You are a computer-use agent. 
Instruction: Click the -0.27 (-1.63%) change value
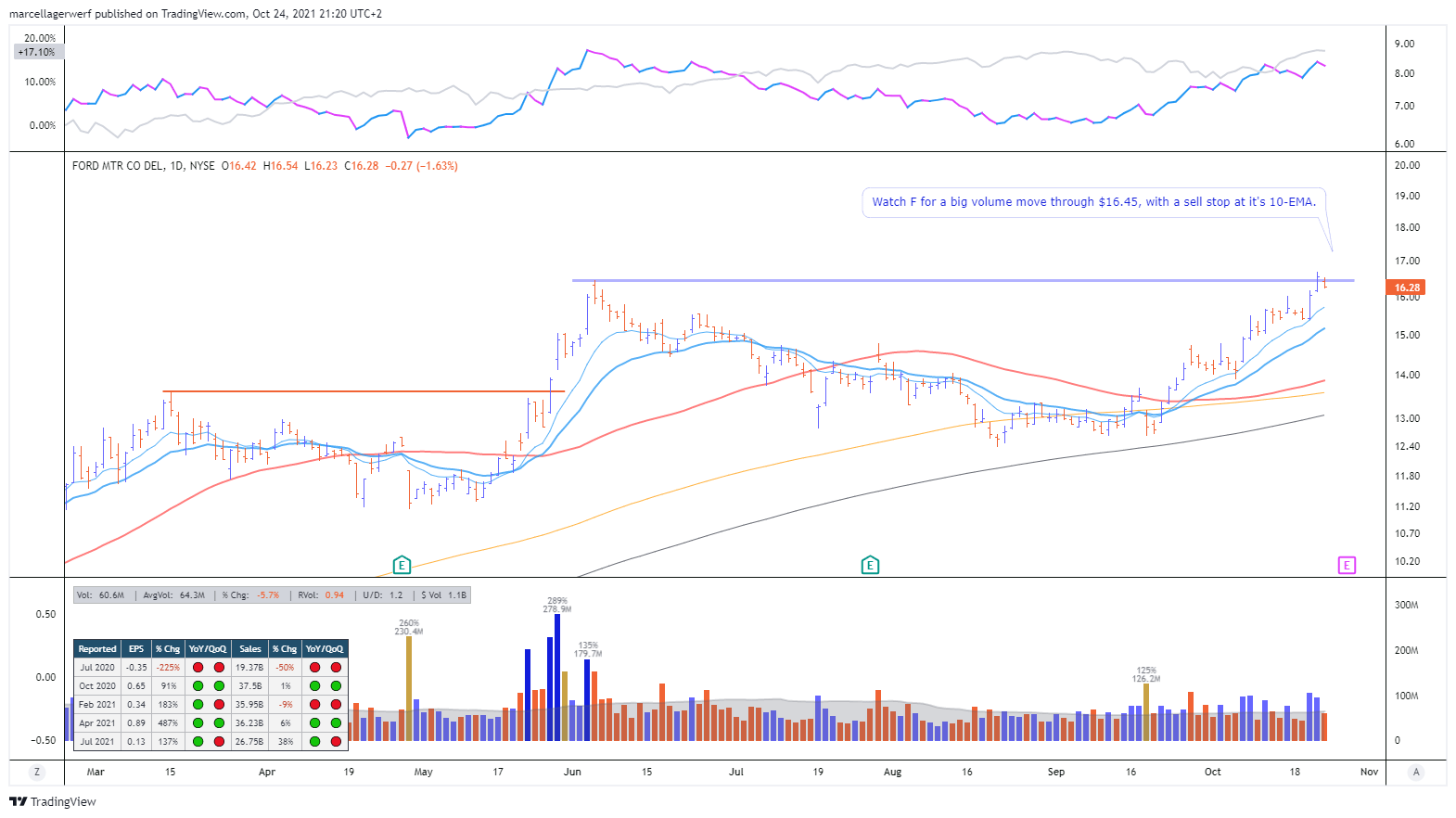(422, 166)
